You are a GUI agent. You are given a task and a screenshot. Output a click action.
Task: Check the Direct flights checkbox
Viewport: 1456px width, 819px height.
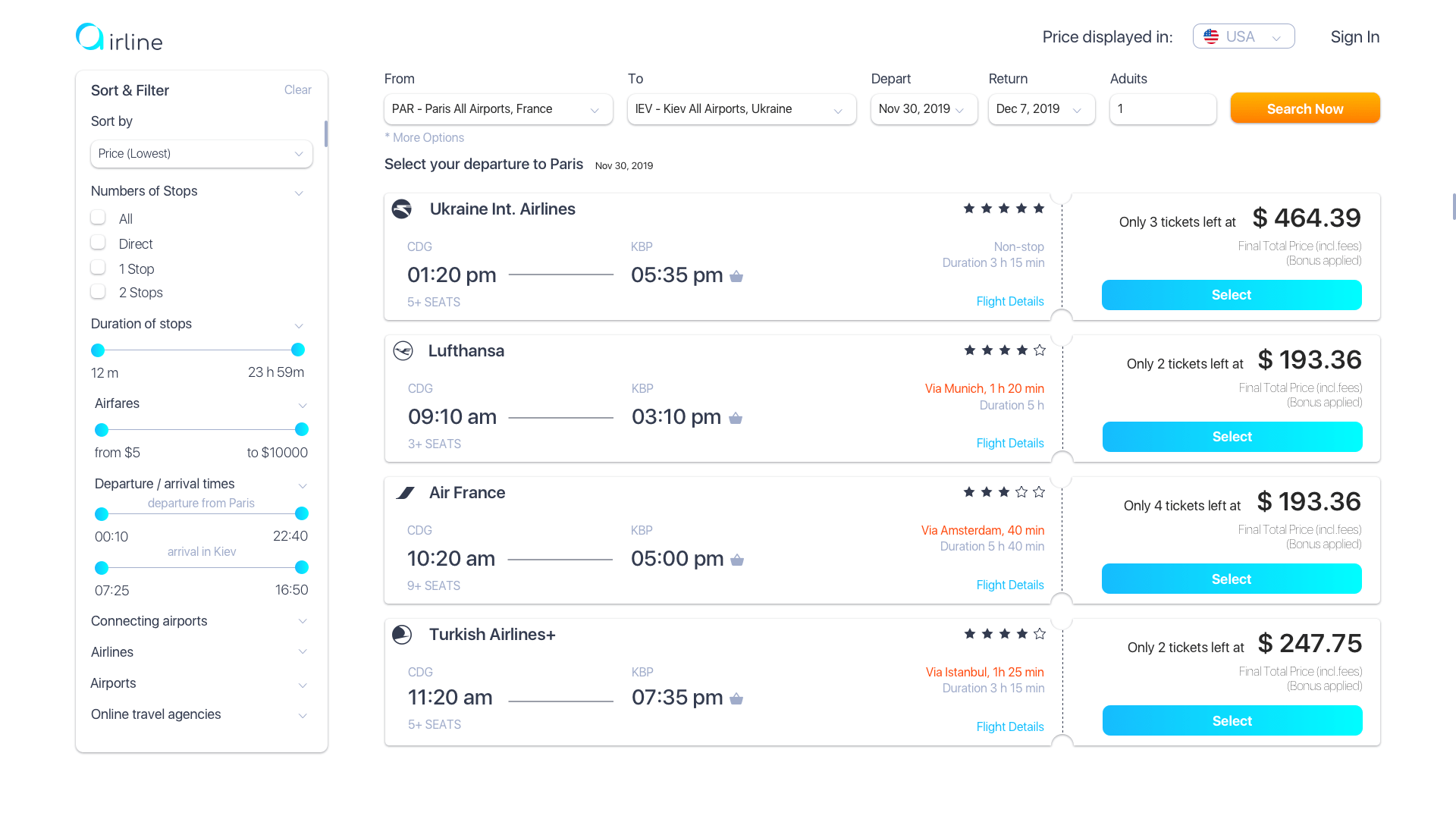pyautogui.click(x=98, y=243)
